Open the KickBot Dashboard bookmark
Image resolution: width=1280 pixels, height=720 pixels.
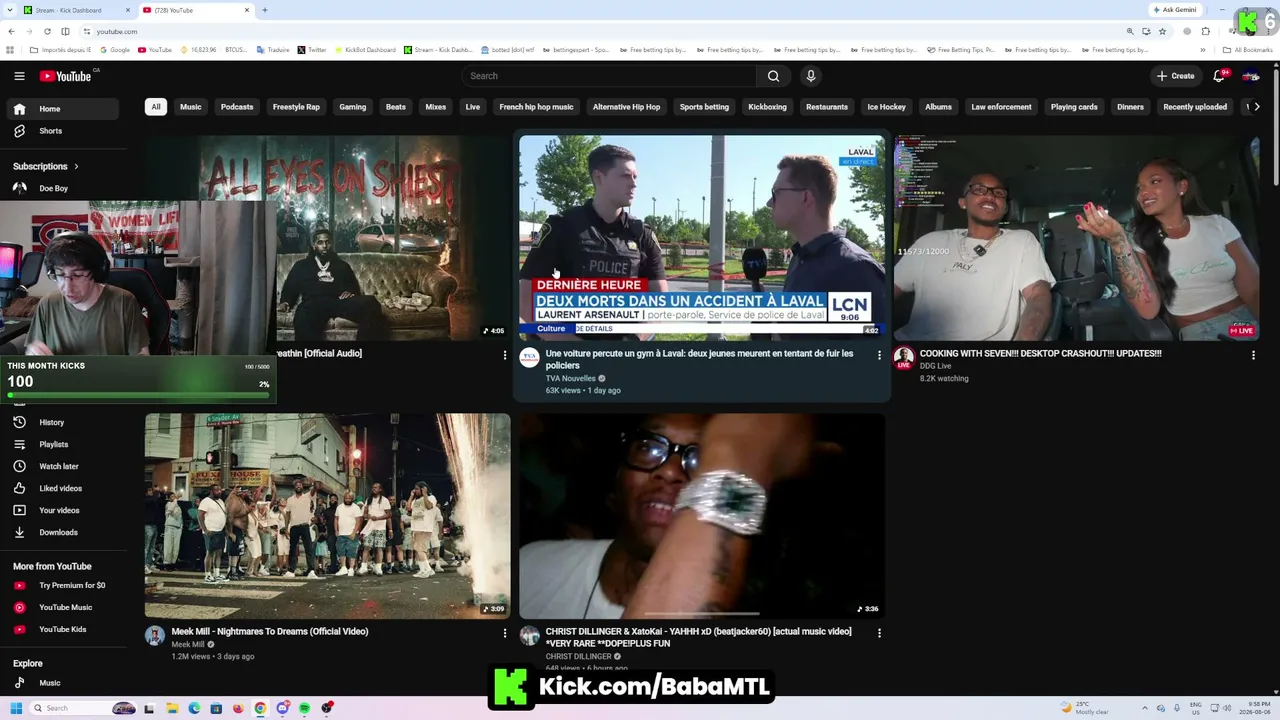(365, 50)
